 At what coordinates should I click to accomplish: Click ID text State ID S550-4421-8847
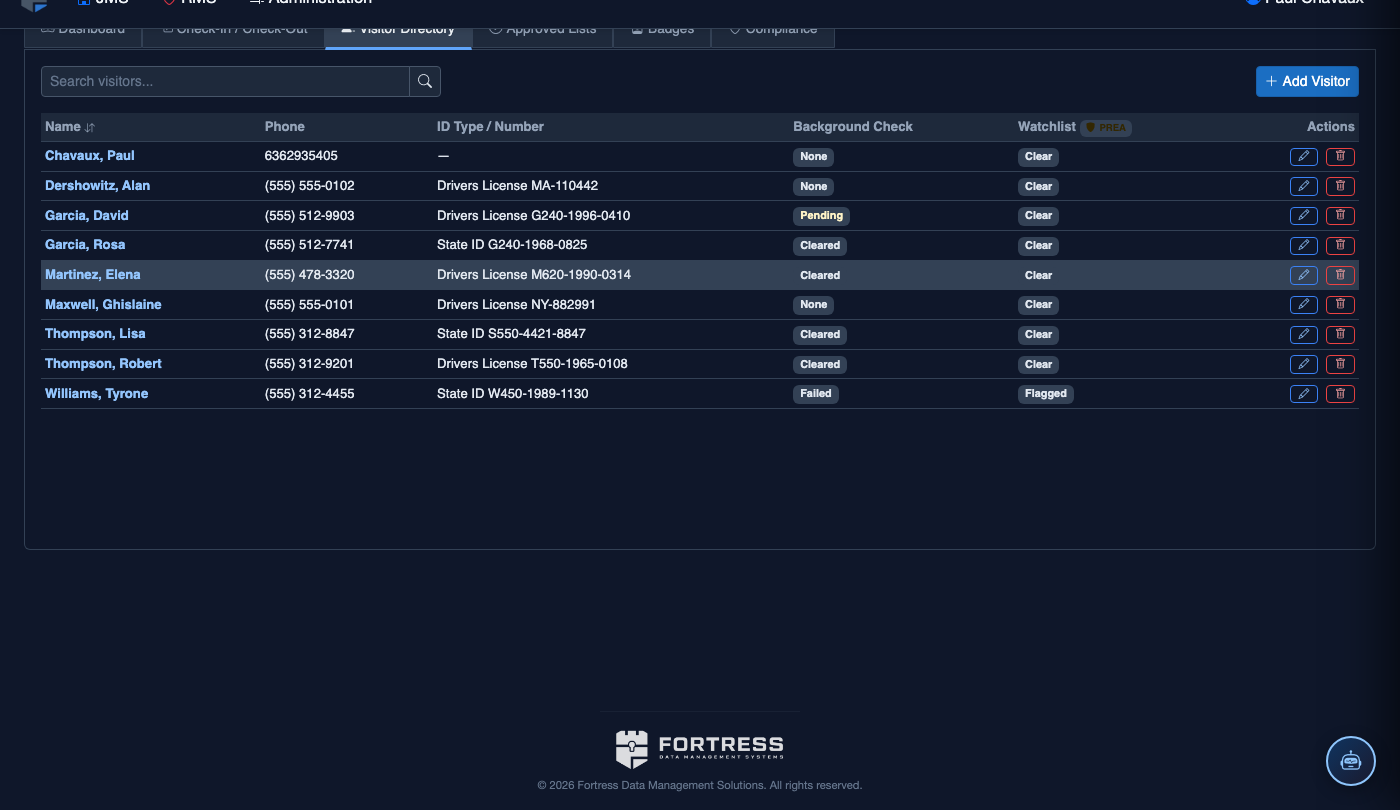click(511, 334)
